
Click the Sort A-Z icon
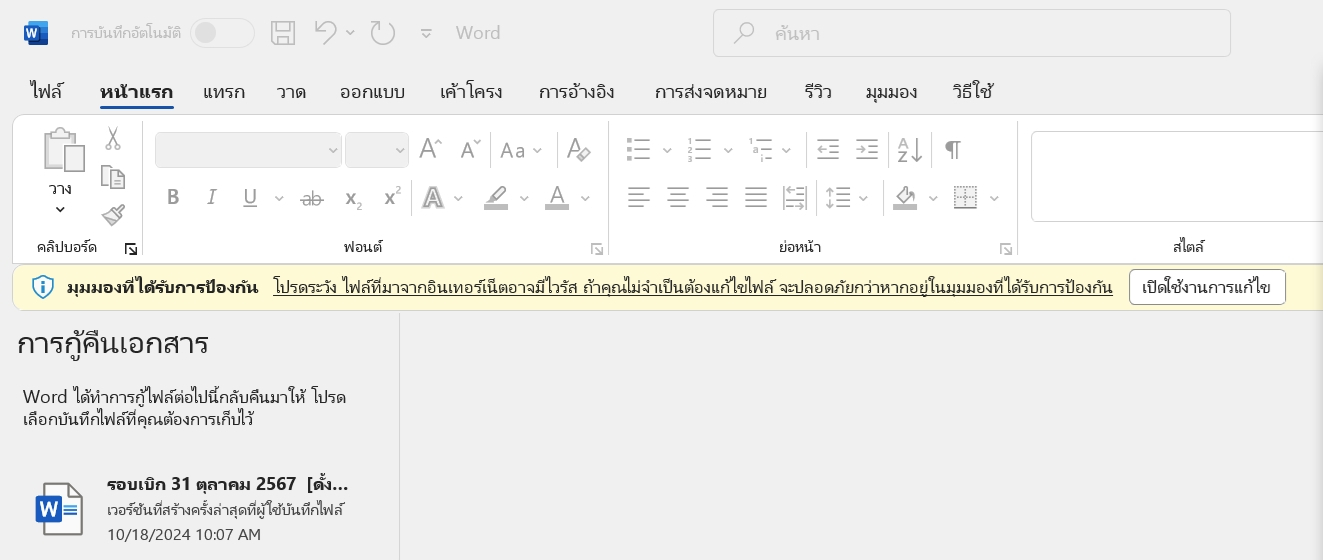click(910, 150)
